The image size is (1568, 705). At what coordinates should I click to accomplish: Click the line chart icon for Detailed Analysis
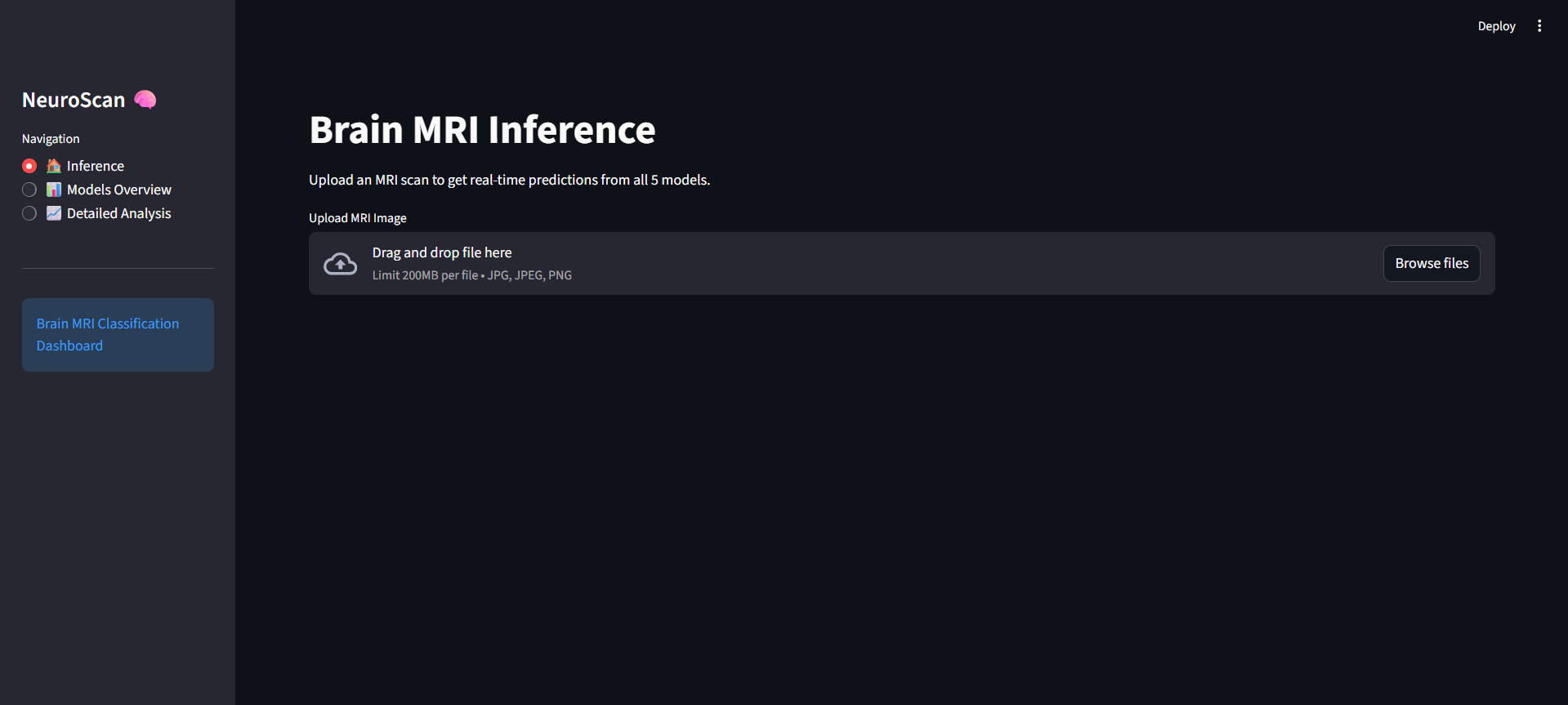(54, 213)
